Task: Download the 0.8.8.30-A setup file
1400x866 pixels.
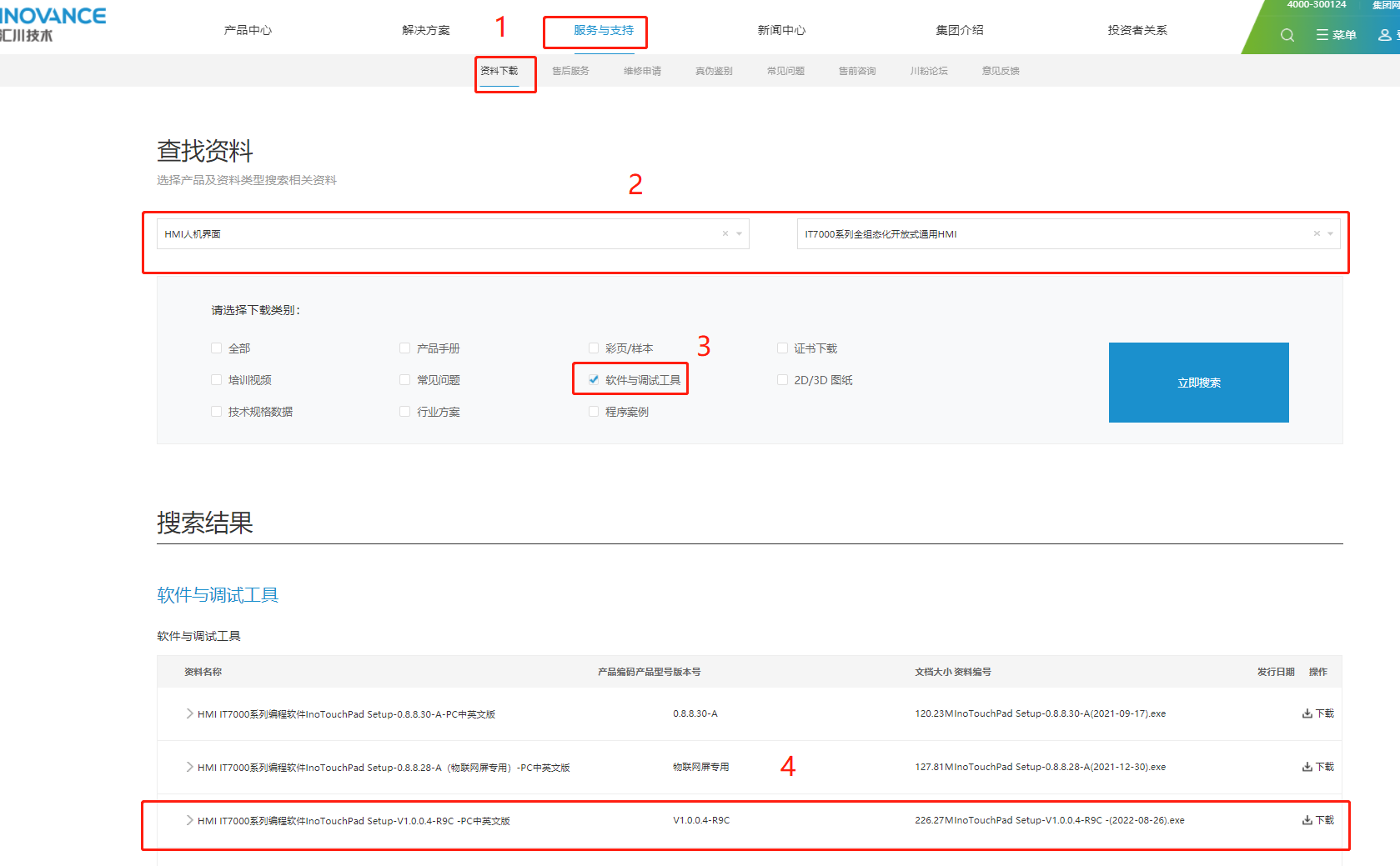Action: coord(1318,713)
